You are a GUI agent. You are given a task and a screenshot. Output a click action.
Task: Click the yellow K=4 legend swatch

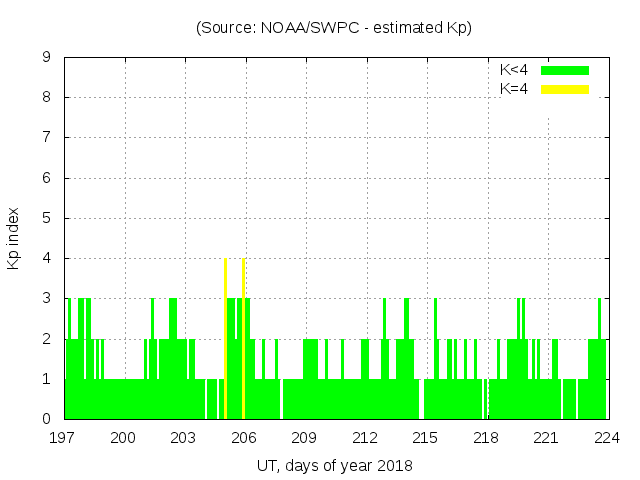pyautogui.click(x=565, y=89)
